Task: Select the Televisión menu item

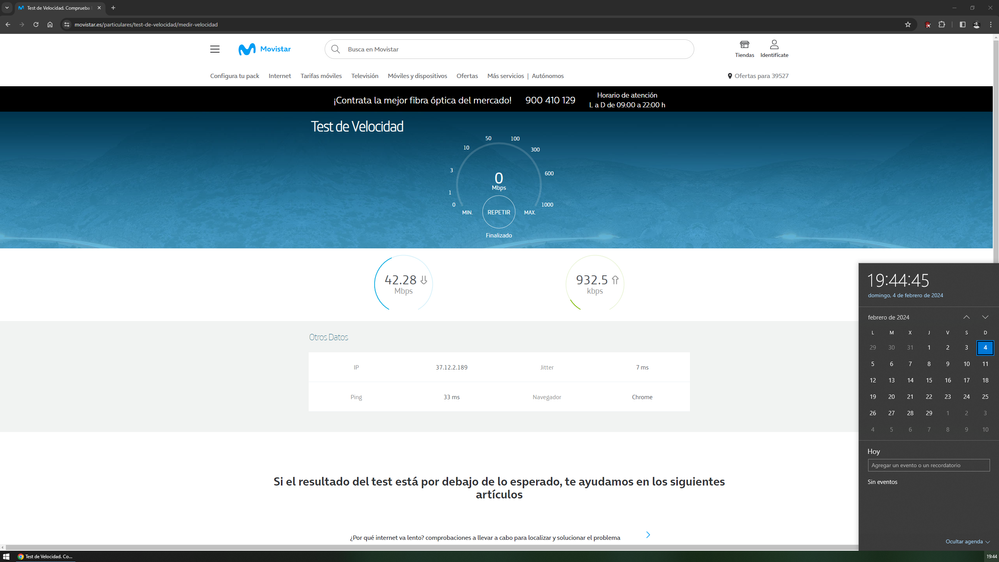Action: point(364,76)
